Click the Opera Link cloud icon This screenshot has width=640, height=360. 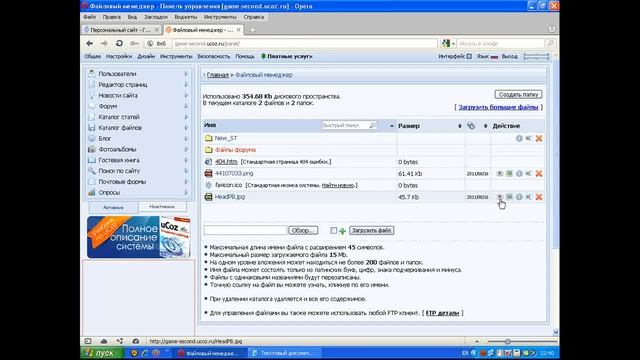(104, 341)
